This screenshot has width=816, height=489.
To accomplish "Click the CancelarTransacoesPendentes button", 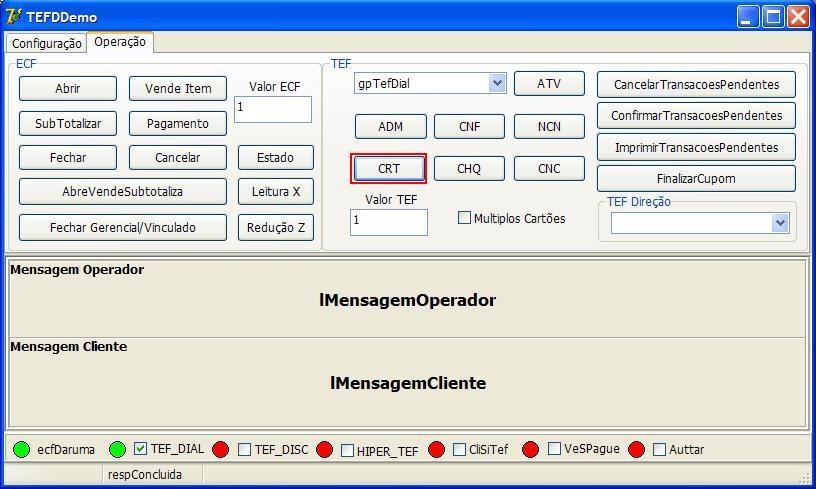I will pos(696,84).
